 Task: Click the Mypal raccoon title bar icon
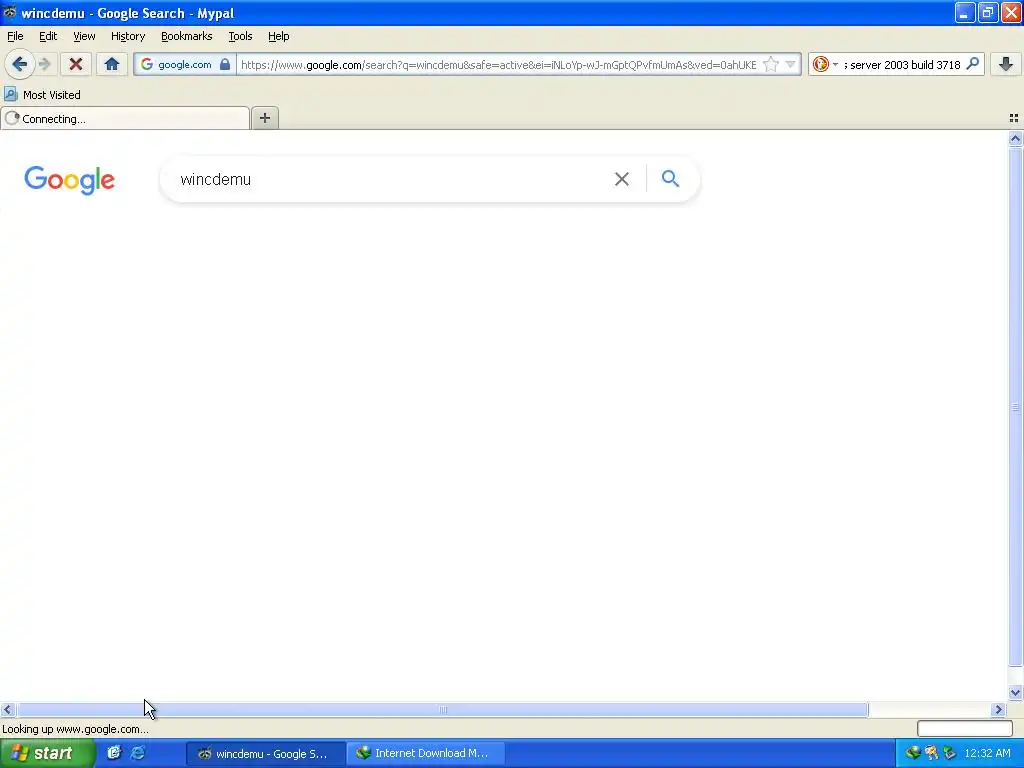point(9,12)
